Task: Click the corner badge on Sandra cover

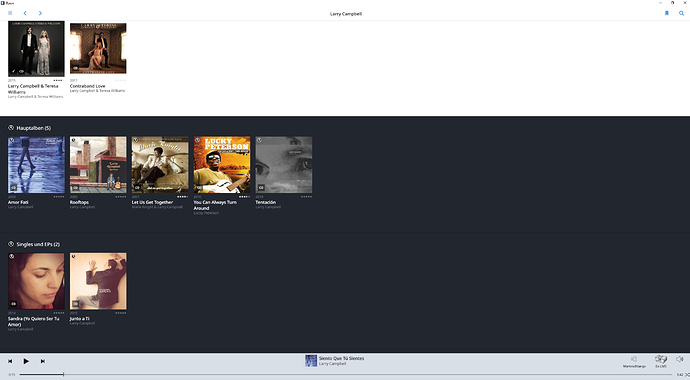Action: pyautogui.click(x=12, y=256)
